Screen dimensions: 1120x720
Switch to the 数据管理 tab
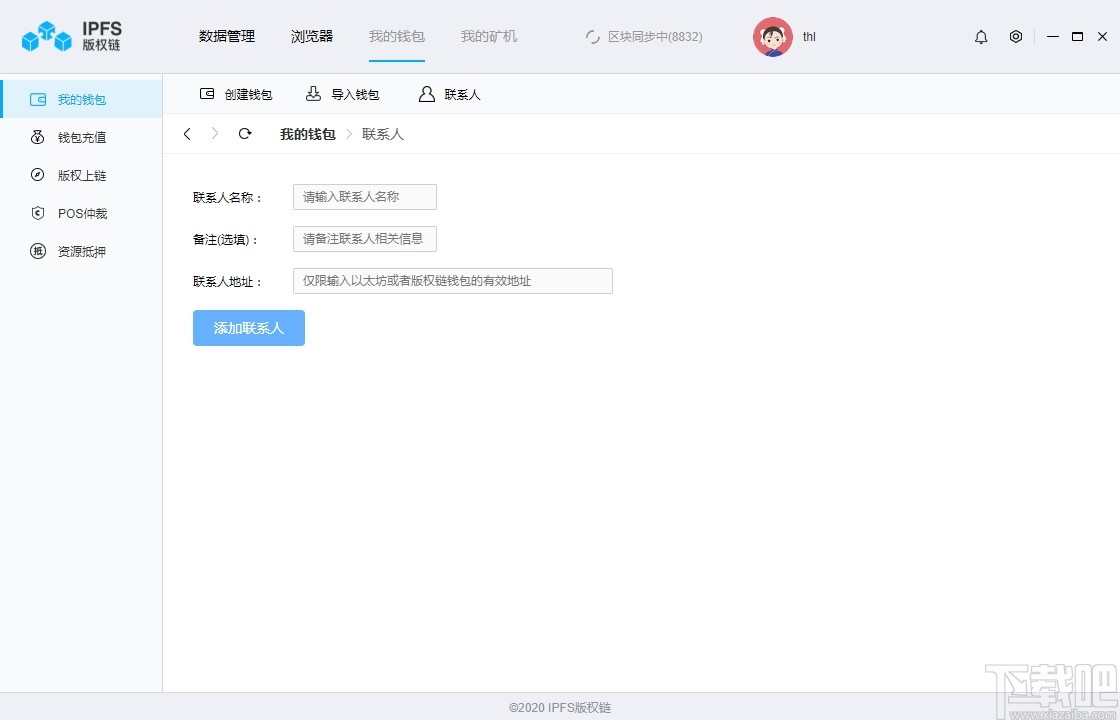click(x=227, y=36)
